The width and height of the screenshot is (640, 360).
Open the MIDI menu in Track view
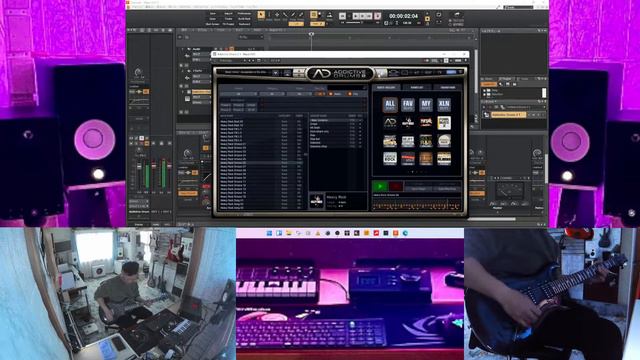(x=257, y=30)
